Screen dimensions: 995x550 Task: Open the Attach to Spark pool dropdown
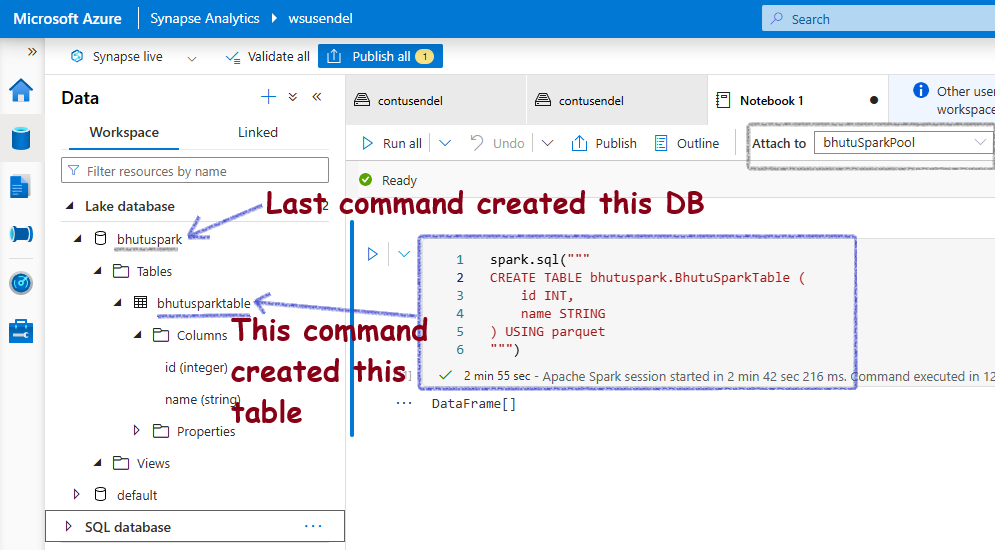click(904, 143)
